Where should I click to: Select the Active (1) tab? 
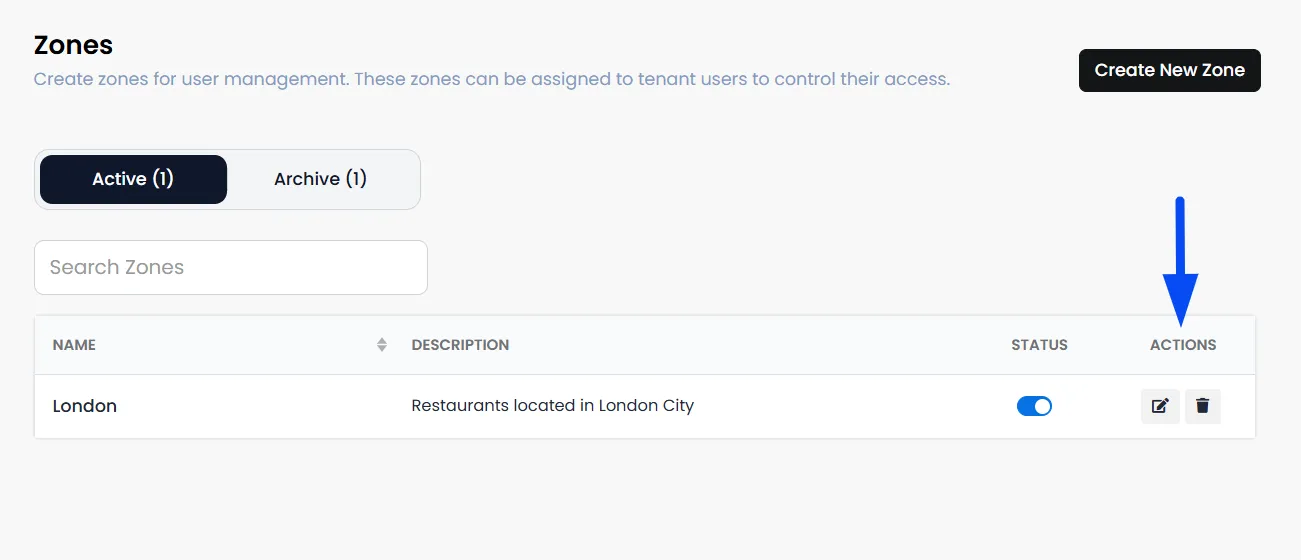pos(133,179)
